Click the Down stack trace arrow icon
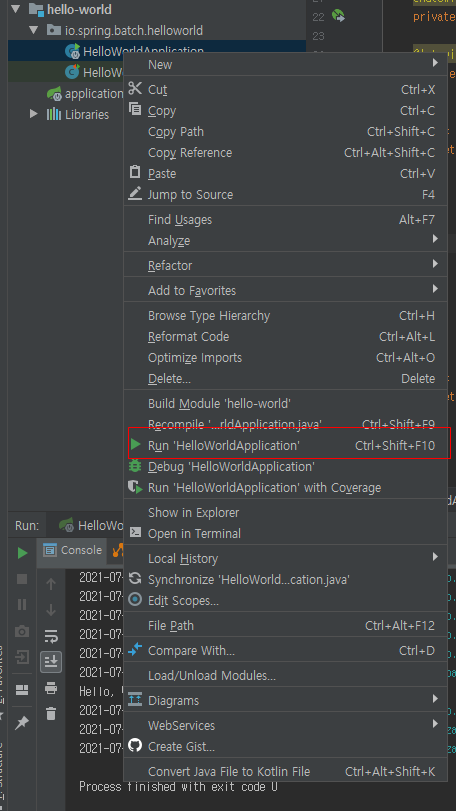Viewport: 456px width, 811px height. [51, 610]
